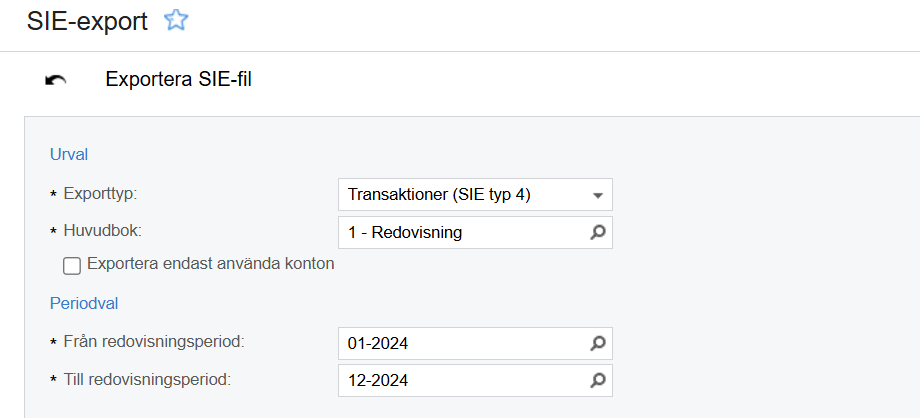
Task: Open the Från redovisningsperiod search magnifier
Action: click(598, 343)
